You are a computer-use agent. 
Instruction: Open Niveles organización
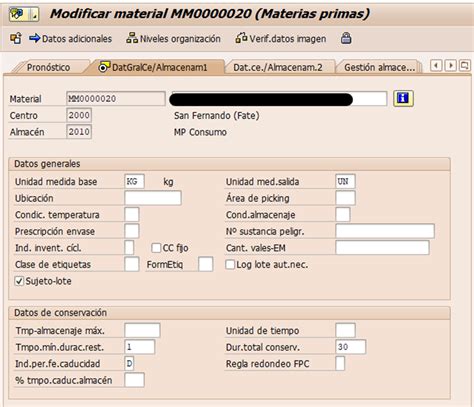tap(173, 39)
